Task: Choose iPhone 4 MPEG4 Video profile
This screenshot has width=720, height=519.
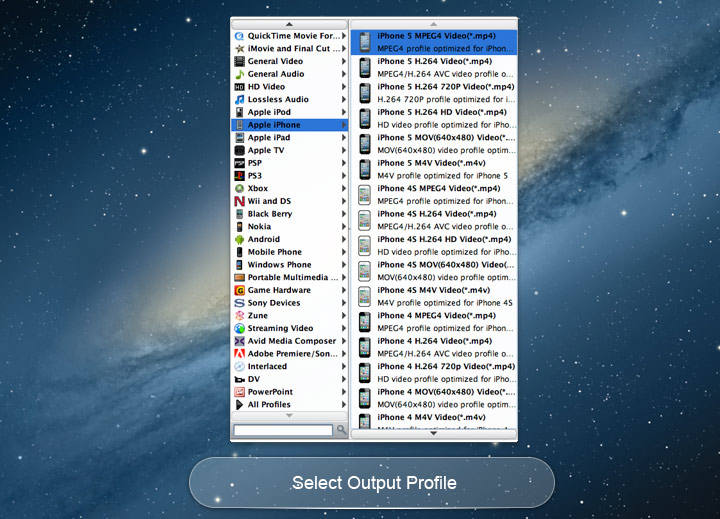Action: tap(434, 322)
